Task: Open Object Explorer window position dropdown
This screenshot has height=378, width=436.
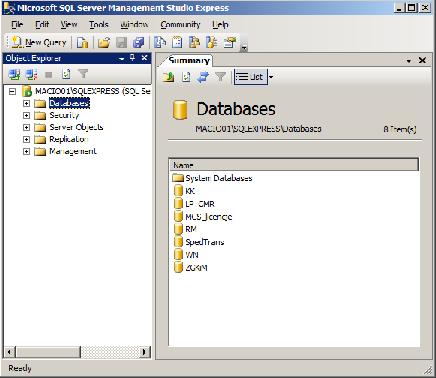Action: pyautogui.click(x=122, y=58)
